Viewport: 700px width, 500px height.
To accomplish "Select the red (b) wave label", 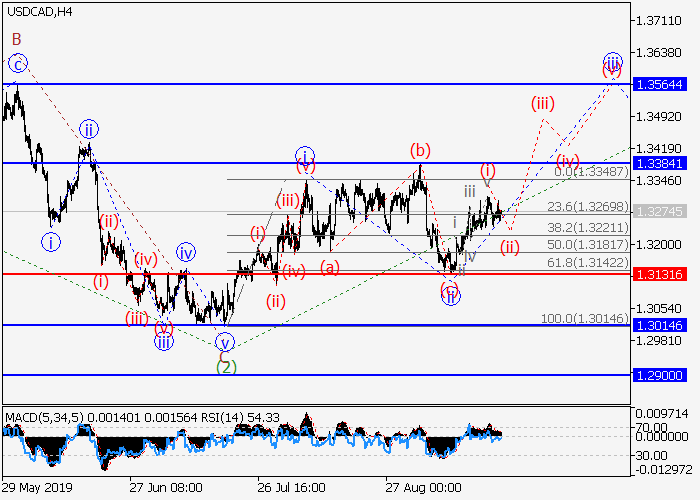I will (419, 152).
